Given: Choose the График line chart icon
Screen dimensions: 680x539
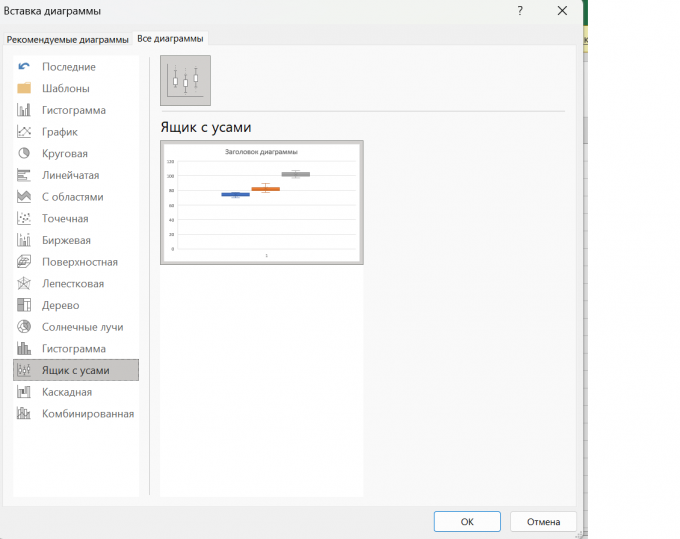Looking at the screenshot, I should click(x=24, y=132).
